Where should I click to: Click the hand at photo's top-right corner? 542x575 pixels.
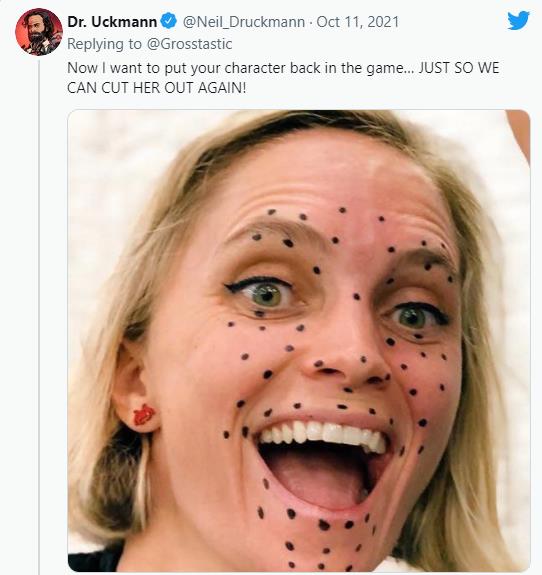tap(519, 134)
